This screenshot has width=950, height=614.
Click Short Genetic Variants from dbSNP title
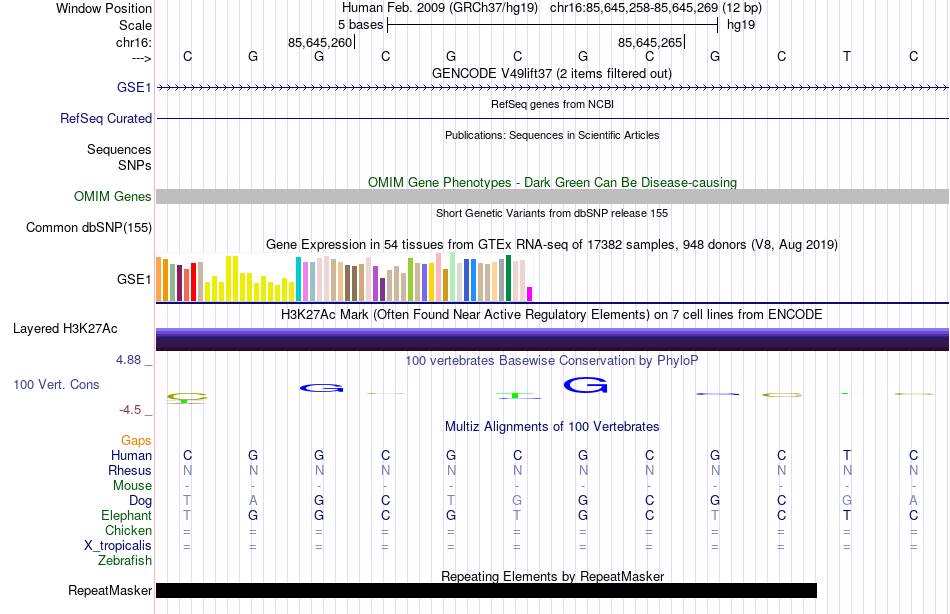click(552, 213)
